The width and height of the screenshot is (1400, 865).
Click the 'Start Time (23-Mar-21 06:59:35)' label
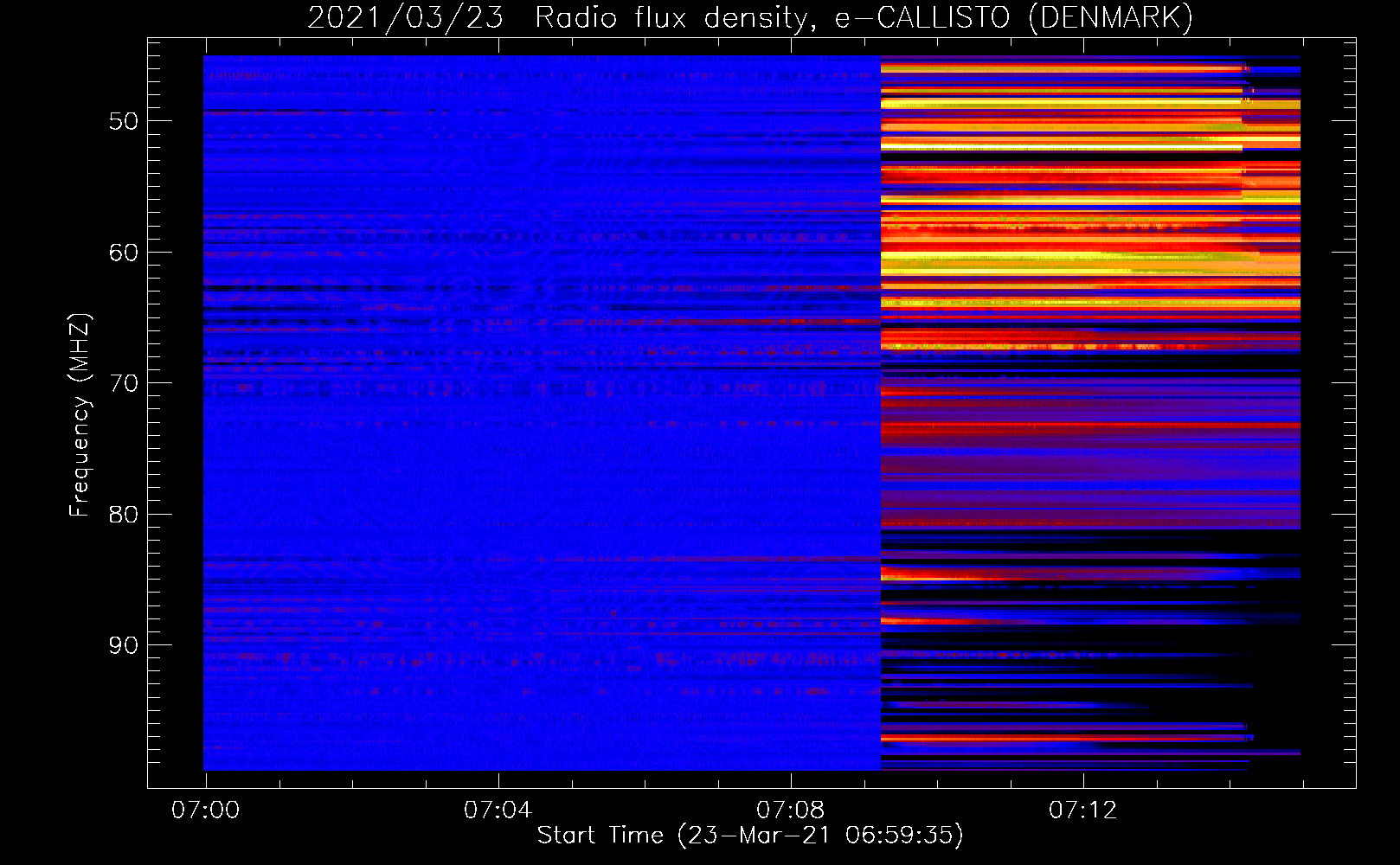[750, 836]
